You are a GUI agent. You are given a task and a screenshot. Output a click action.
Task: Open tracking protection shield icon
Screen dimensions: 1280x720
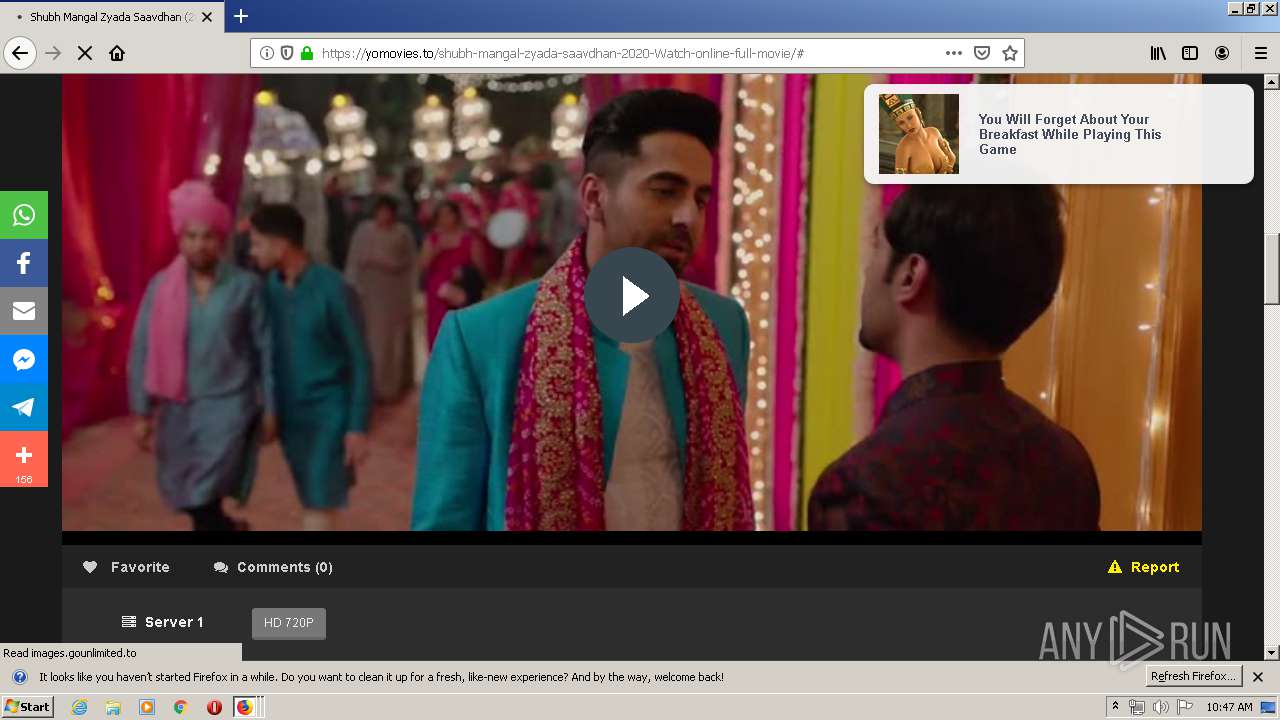click(x=287, y=53)
